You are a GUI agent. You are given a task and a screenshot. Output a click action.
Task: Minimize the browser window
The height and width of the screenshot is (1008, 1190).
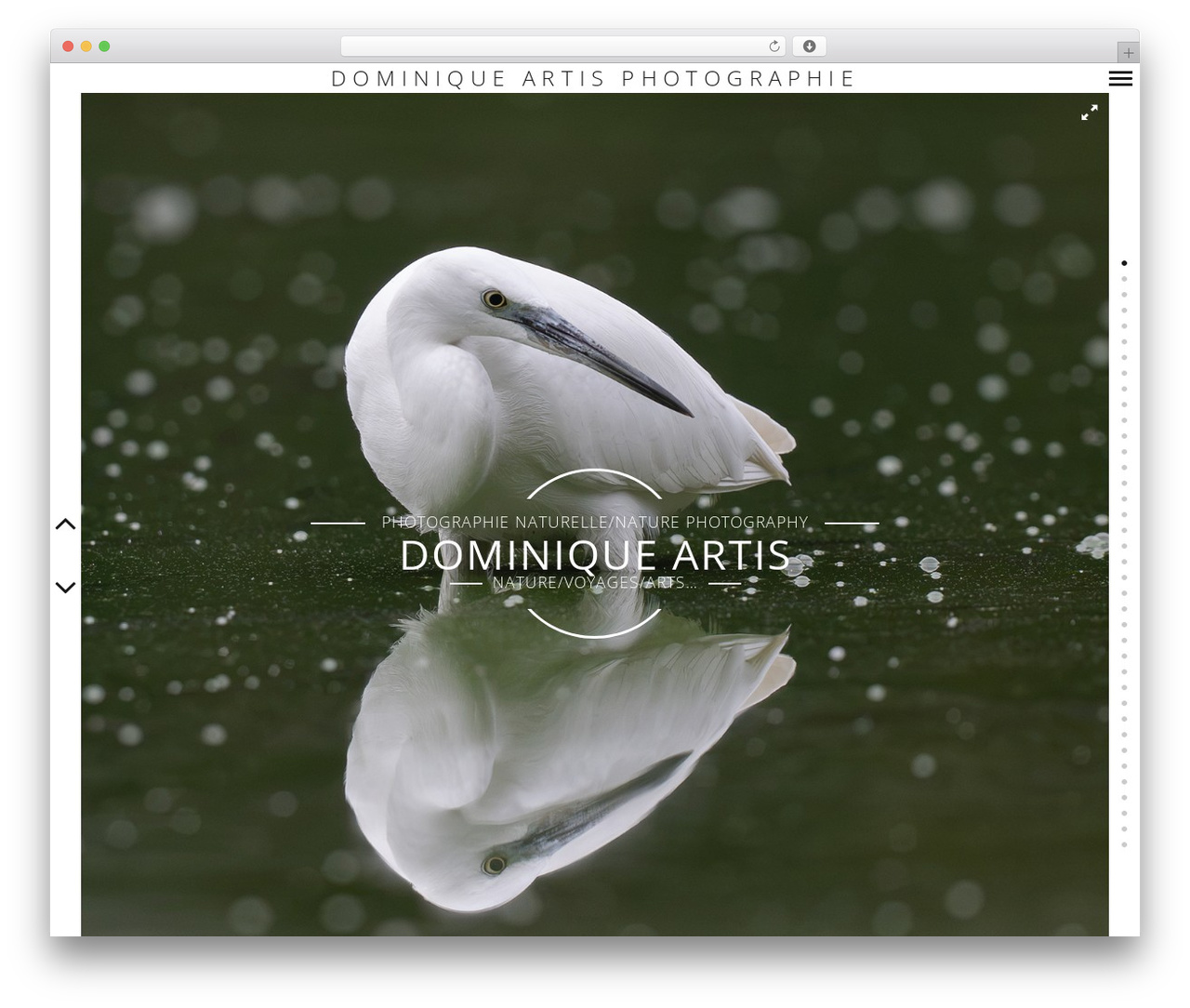click(86, 46)
